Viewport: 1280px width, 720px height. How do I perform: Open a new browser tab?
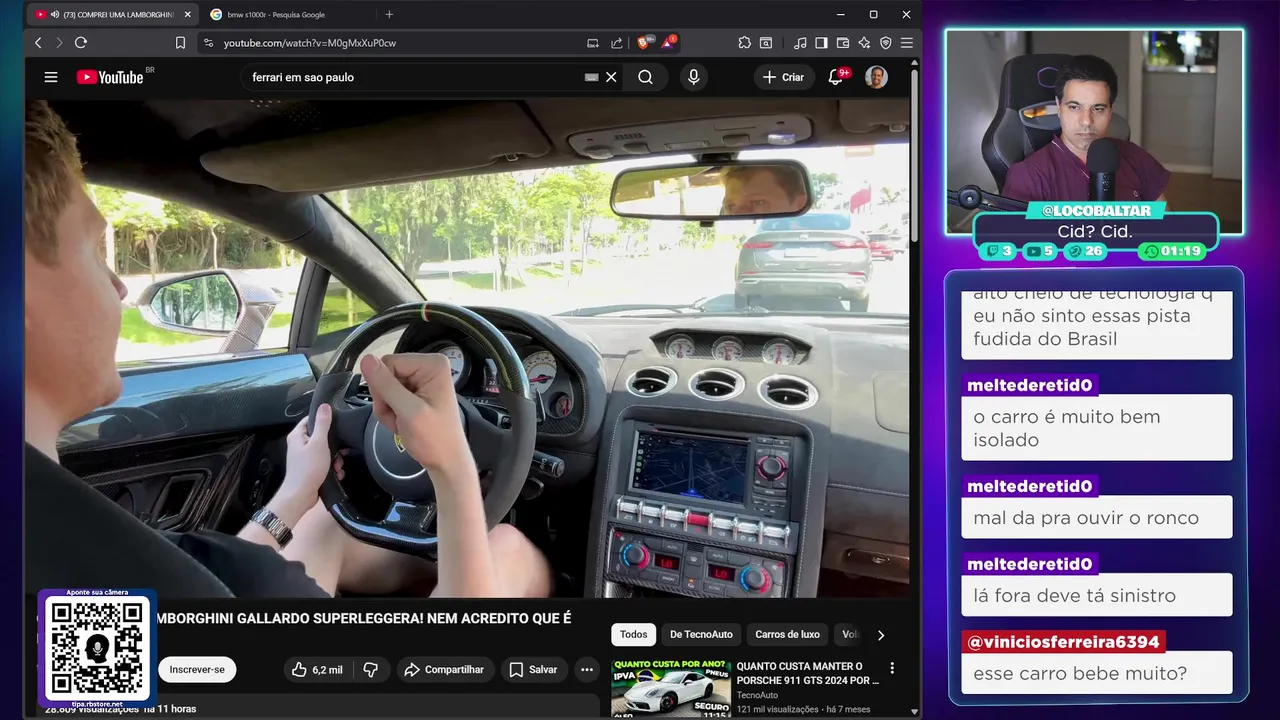click(x=389, y=15)
